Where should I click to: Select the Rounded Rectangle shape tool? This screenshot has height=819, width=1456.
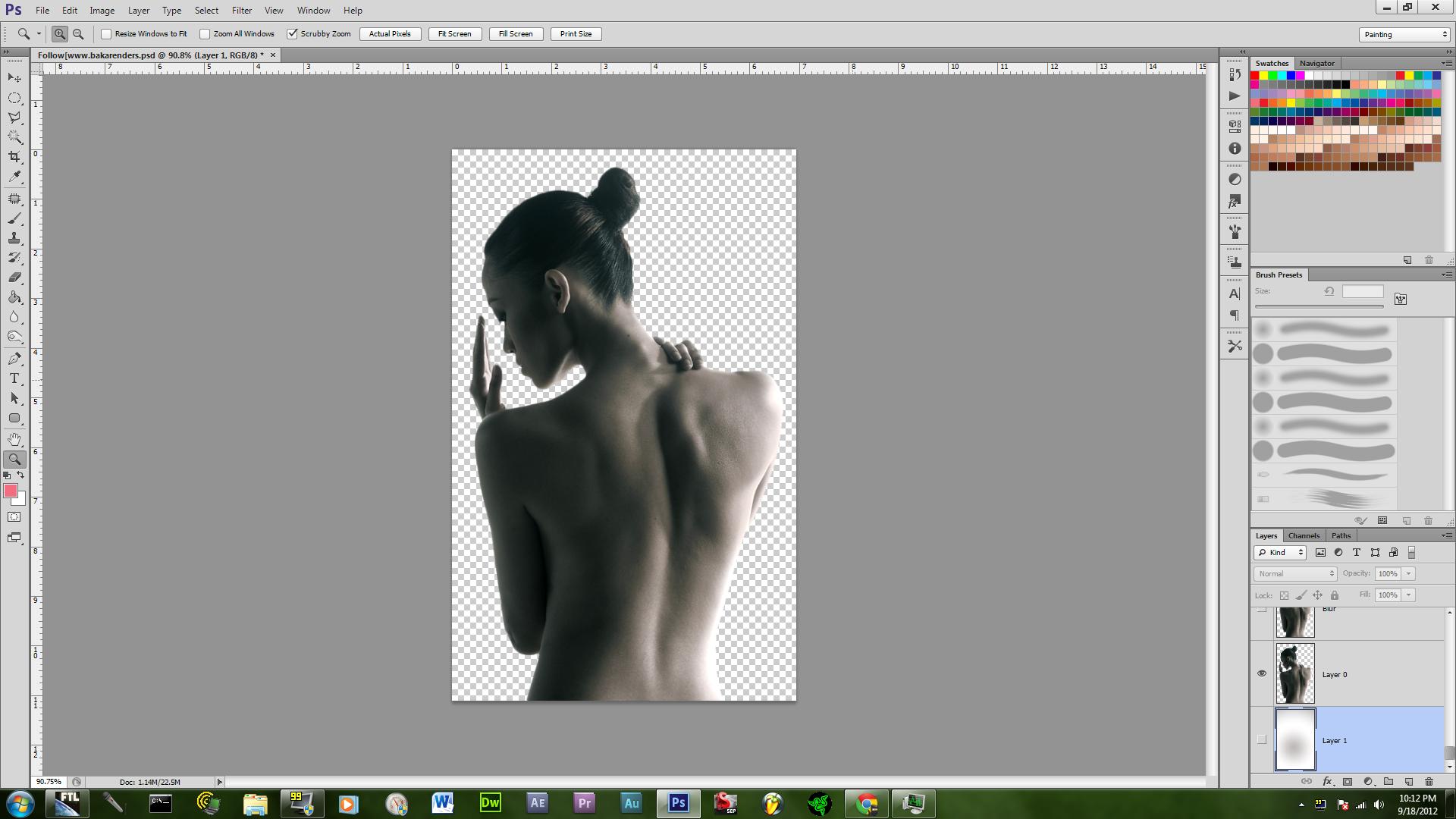coord(14,418)
